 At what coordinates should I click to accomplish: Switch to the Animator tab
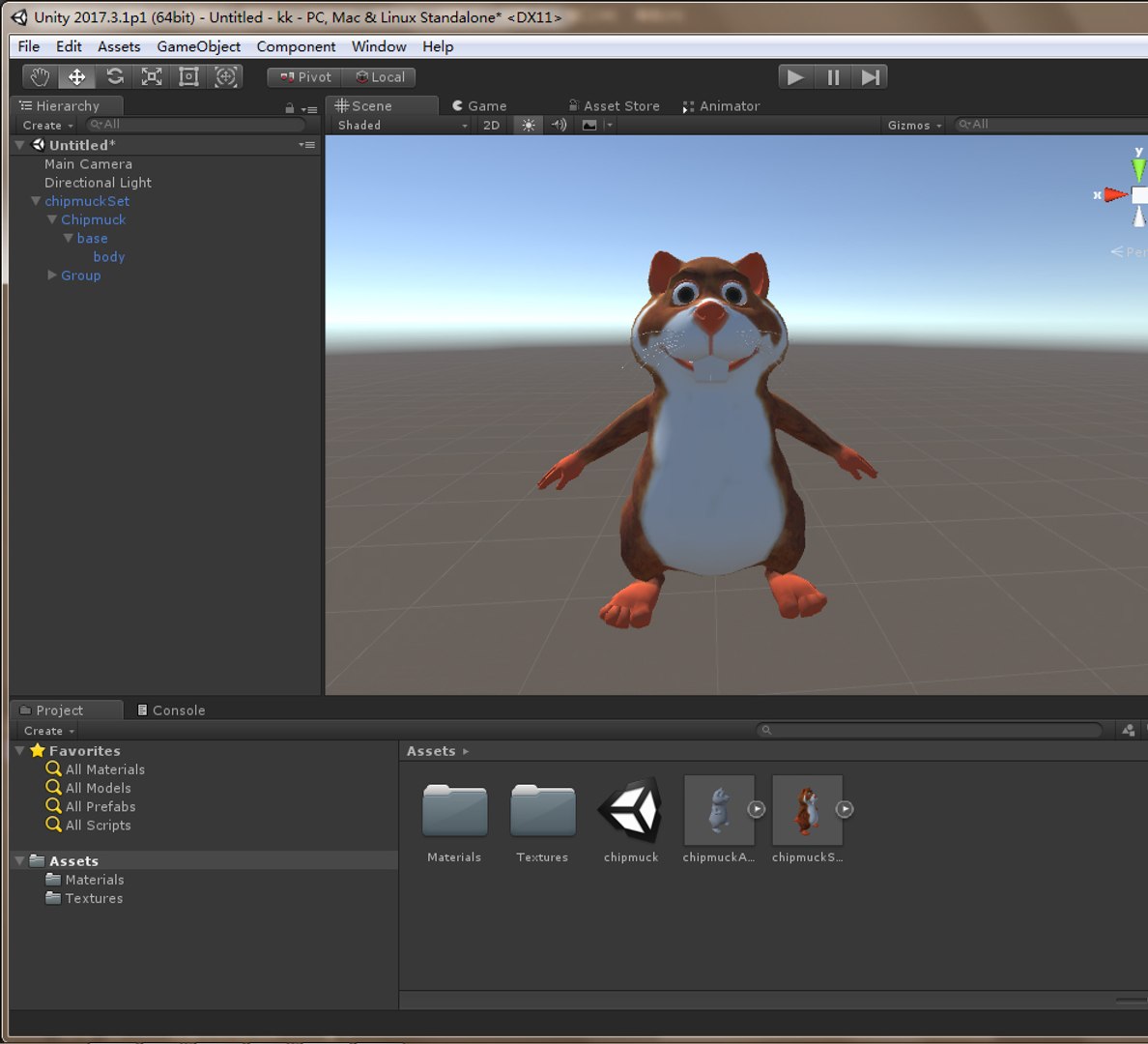point(722,106)
